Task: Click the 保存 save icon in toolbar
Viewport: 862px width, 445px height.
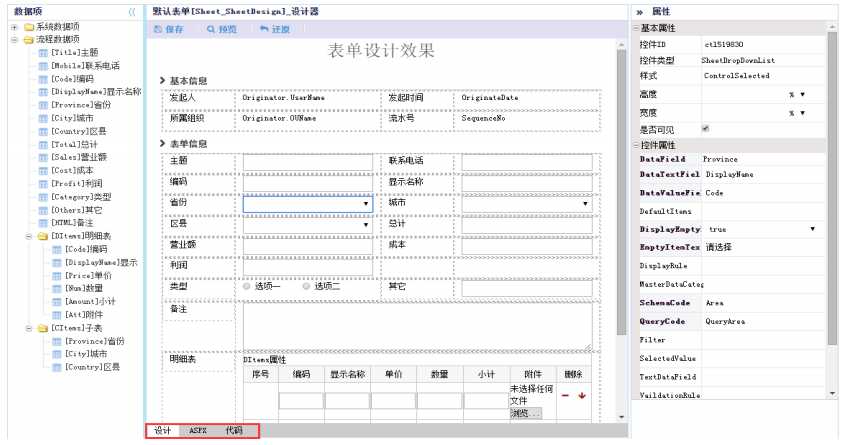Action: coord(158,29)
